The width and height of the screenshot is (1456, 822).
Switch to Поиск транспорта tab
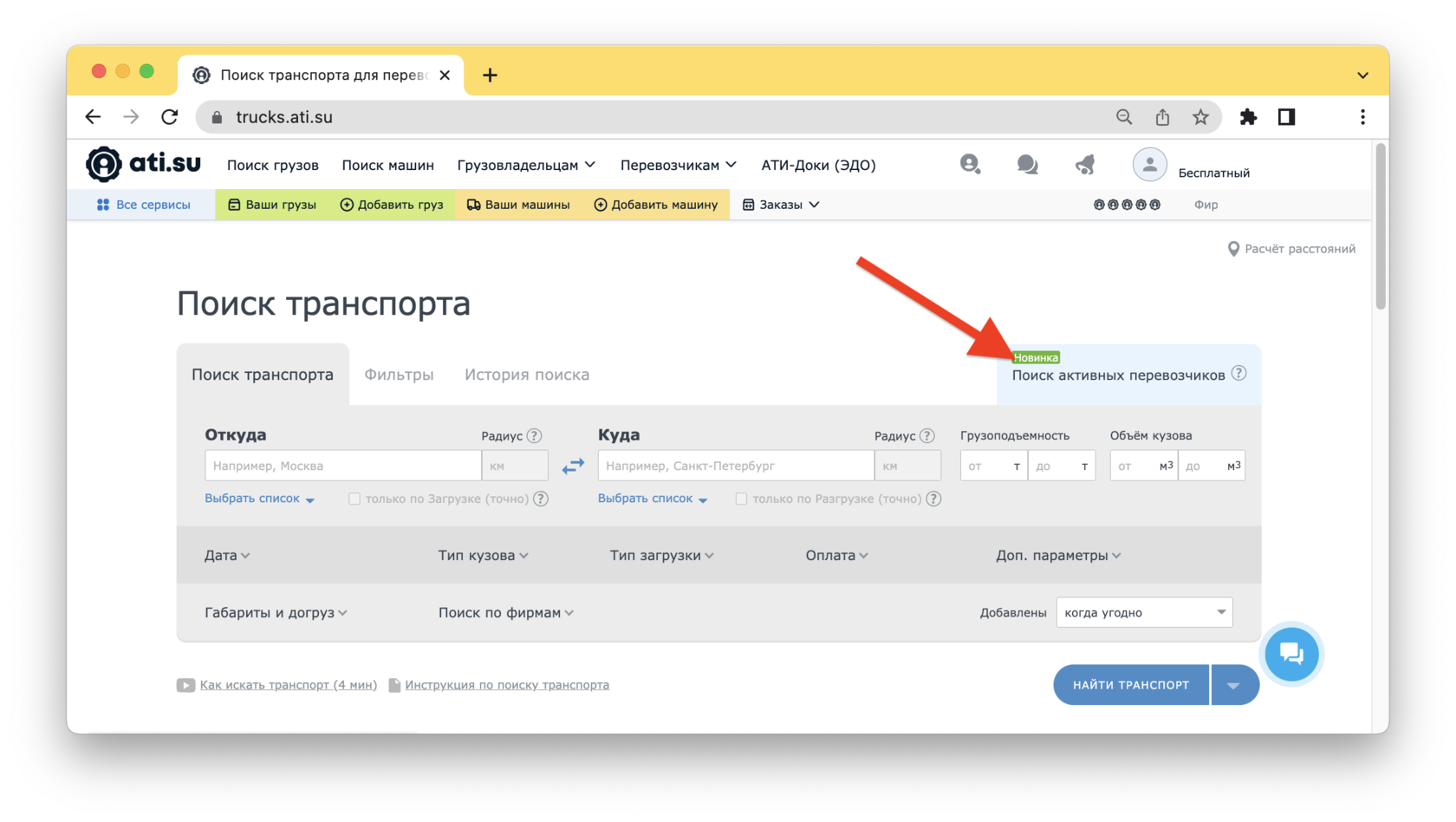point(263,375)
